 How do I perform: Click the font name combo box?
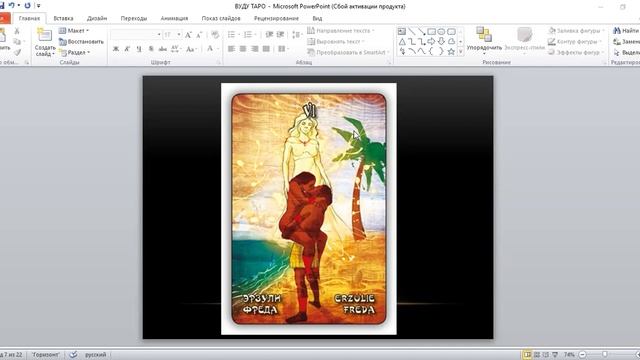click(136, 35)
